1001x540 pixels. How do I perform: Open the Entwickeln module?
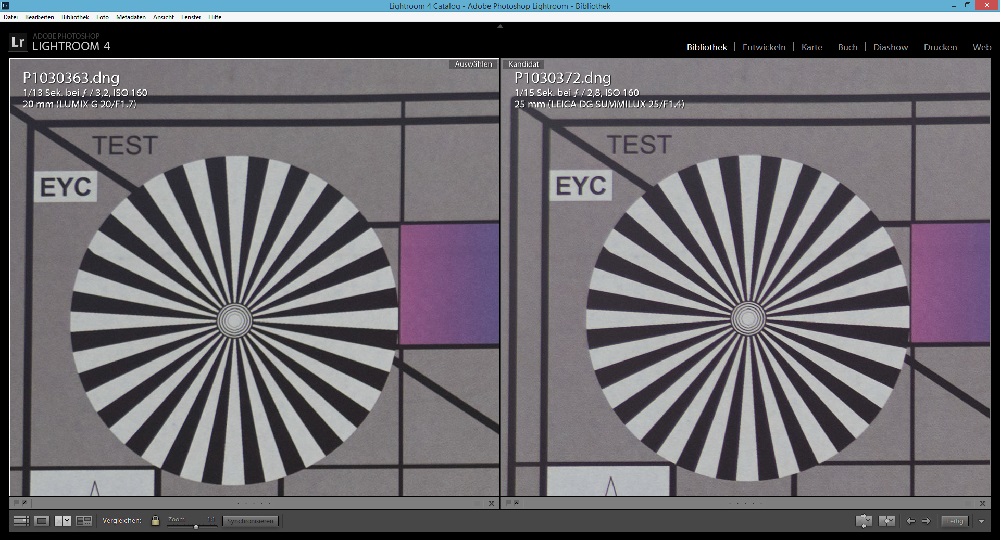pos(765,47)
